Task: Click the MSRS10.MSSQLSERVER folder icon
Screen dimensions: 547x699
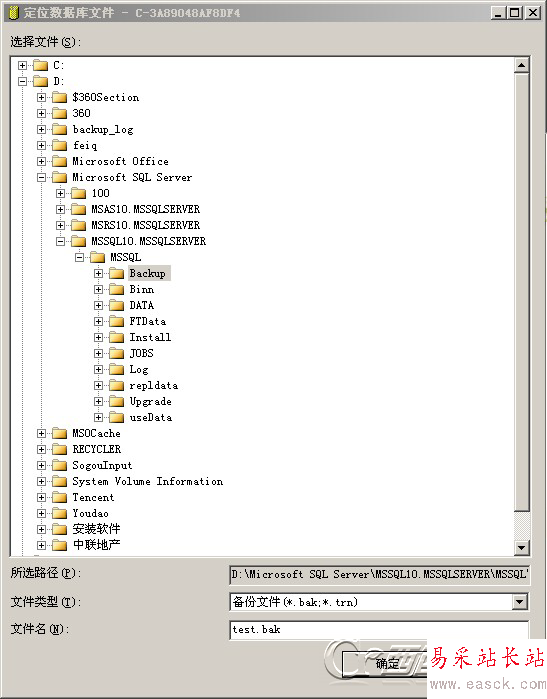Action: click(x=78, y=226)
